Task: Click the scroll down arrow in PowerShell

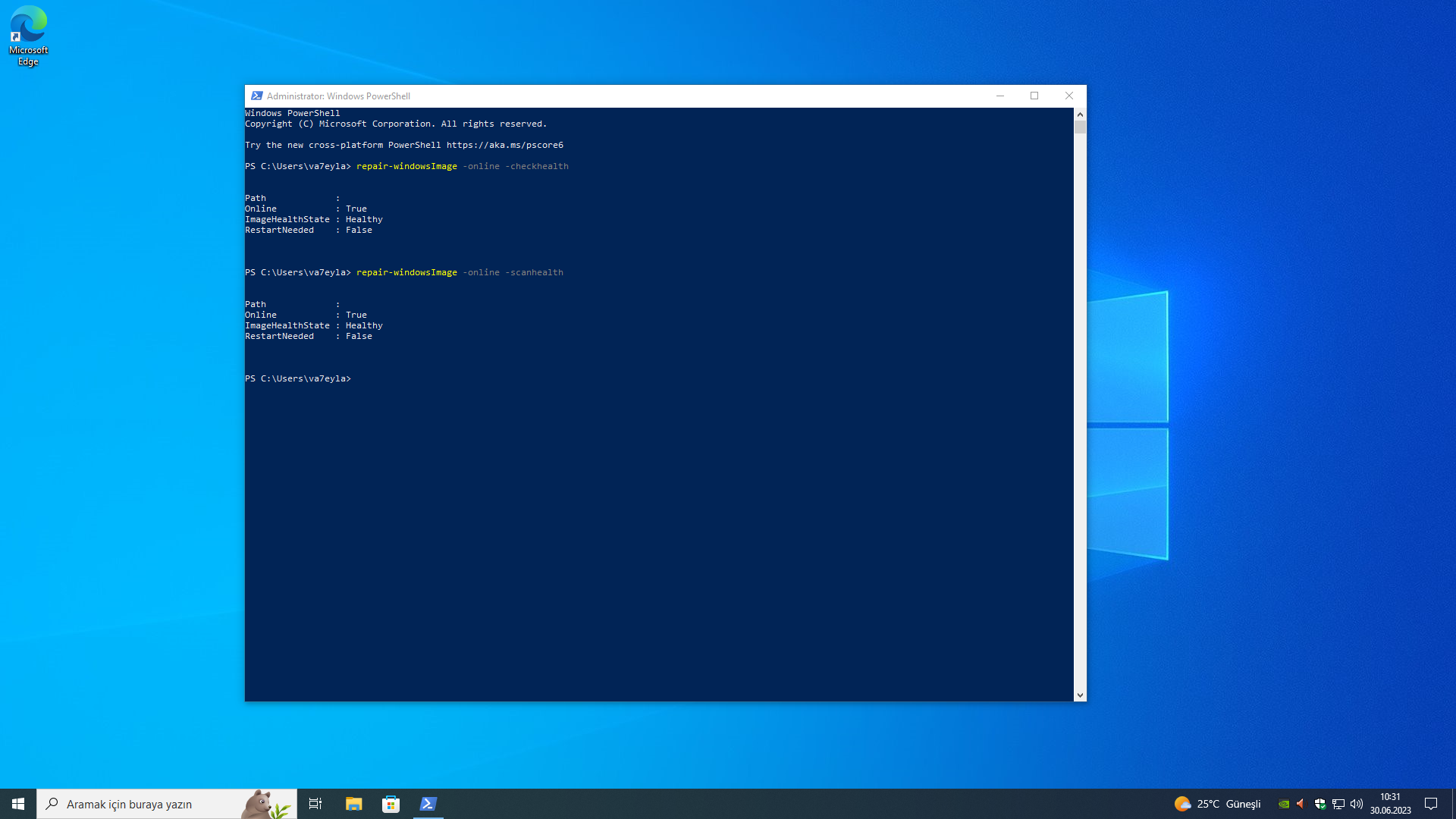Action: (1080, 695)
